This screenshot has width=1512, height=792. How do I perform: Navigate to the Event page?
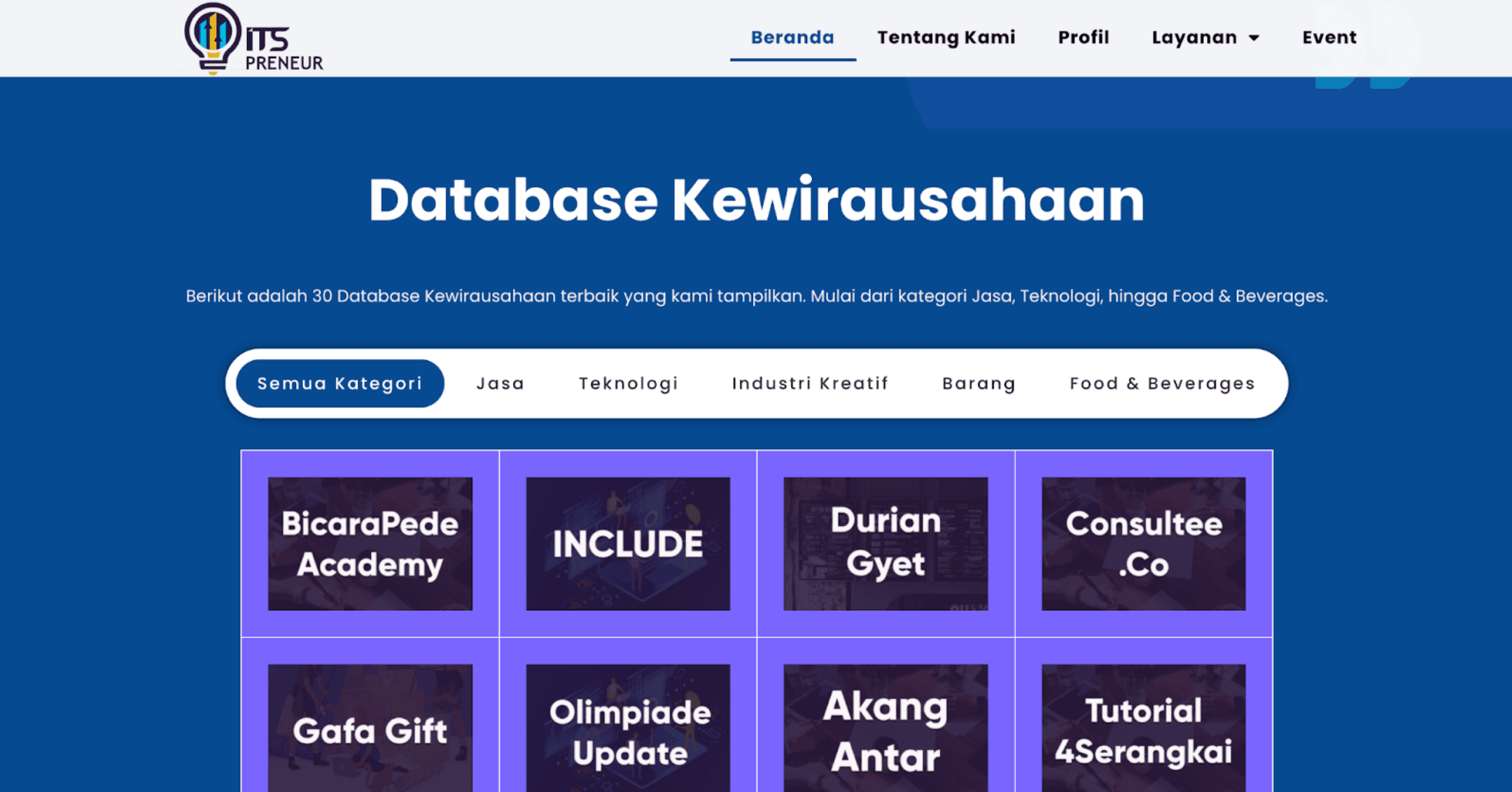pyautogui.click(x=1329, y=37)
